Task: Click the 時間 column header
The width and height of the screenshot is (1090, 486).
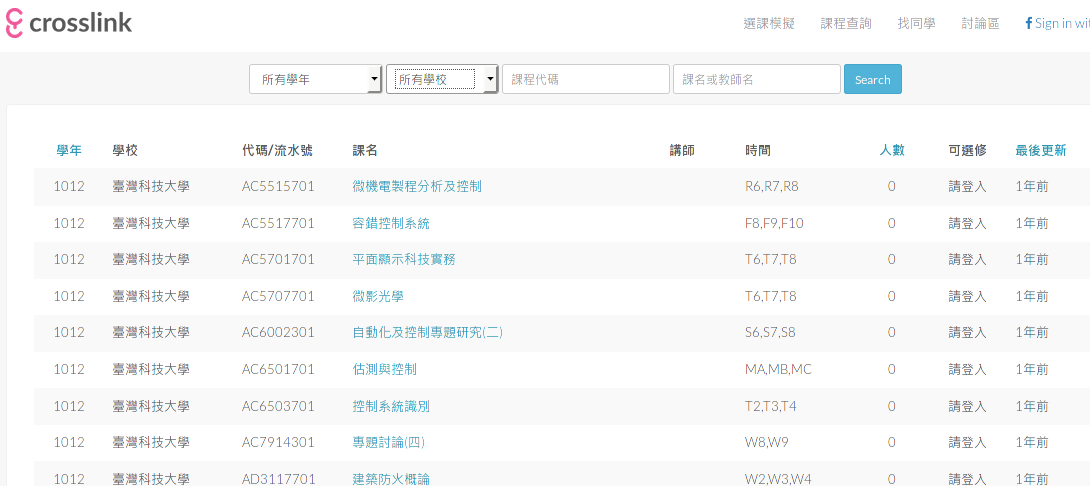Action: tap(758, 150)
